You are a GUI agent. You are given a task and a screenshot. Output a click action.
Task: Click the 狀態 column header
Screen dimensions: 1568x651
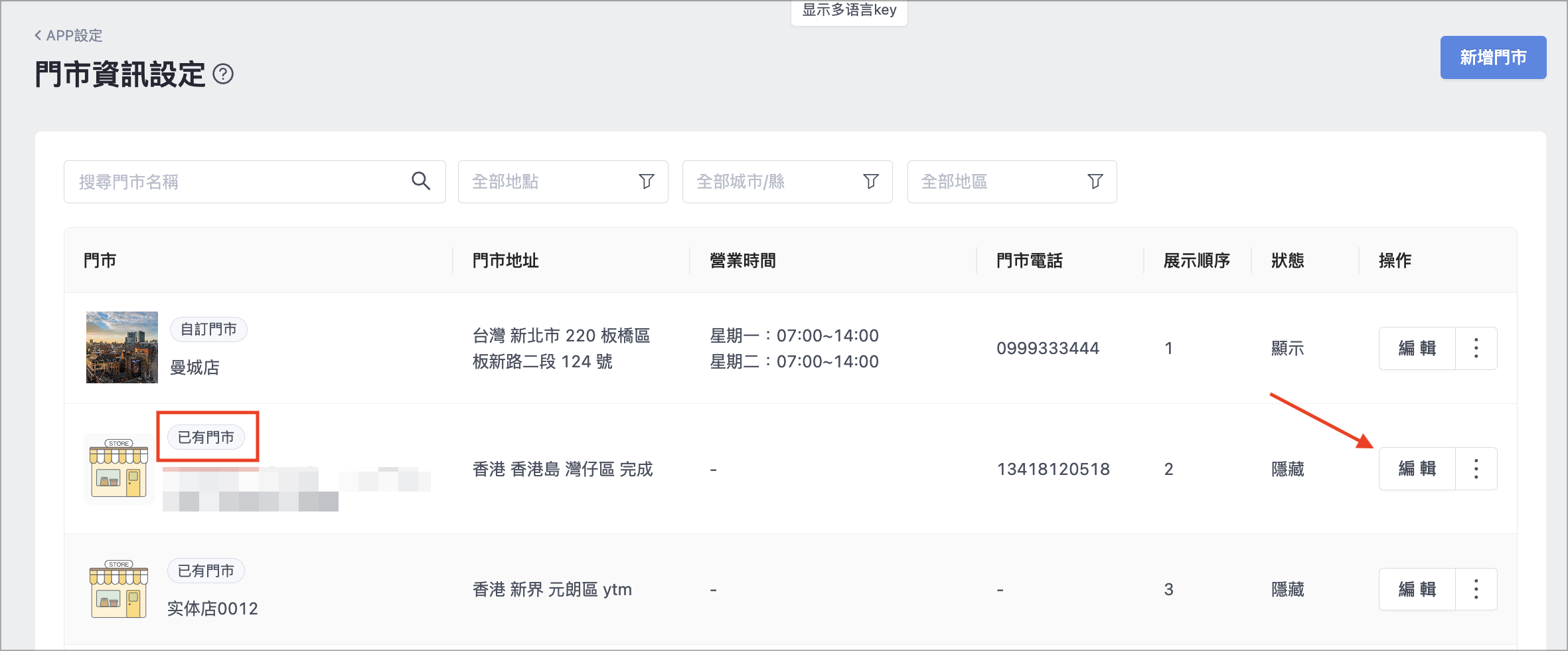pos(1288,260)
